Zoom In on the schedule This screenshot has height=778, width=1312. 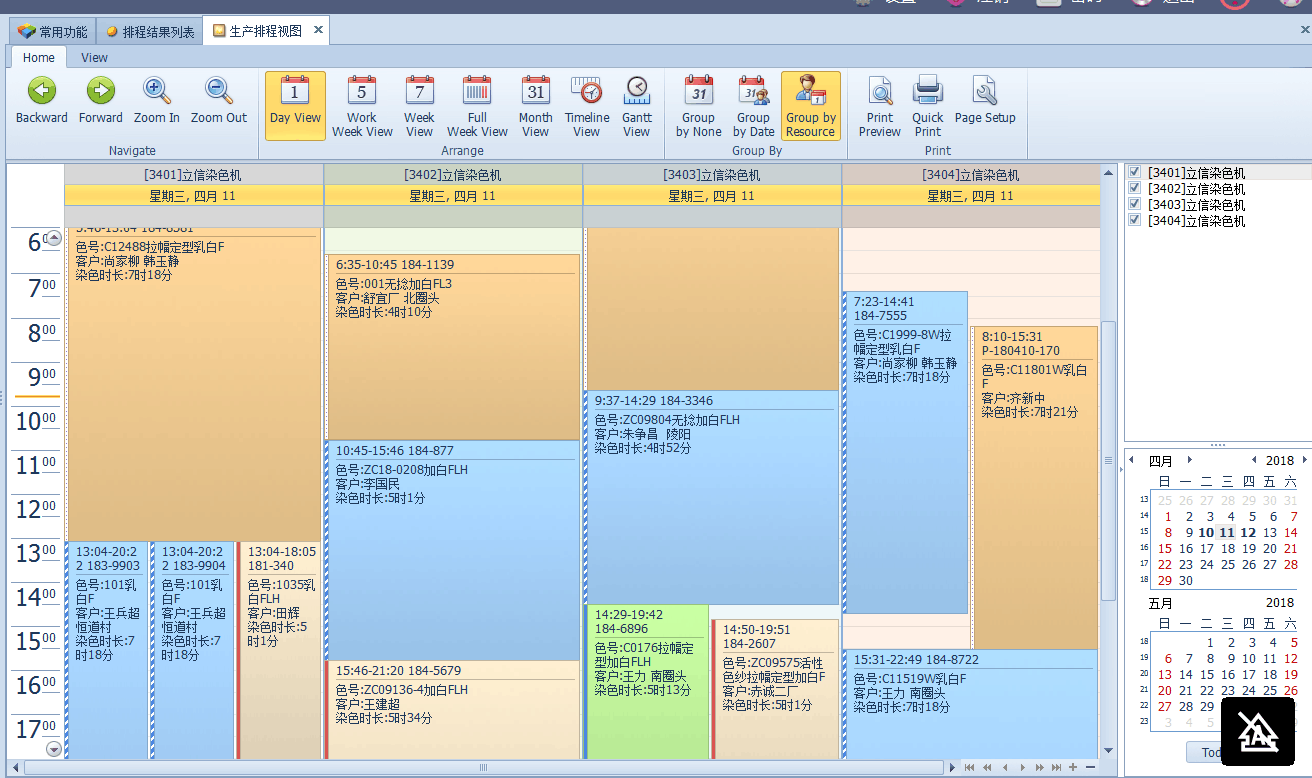156,102
